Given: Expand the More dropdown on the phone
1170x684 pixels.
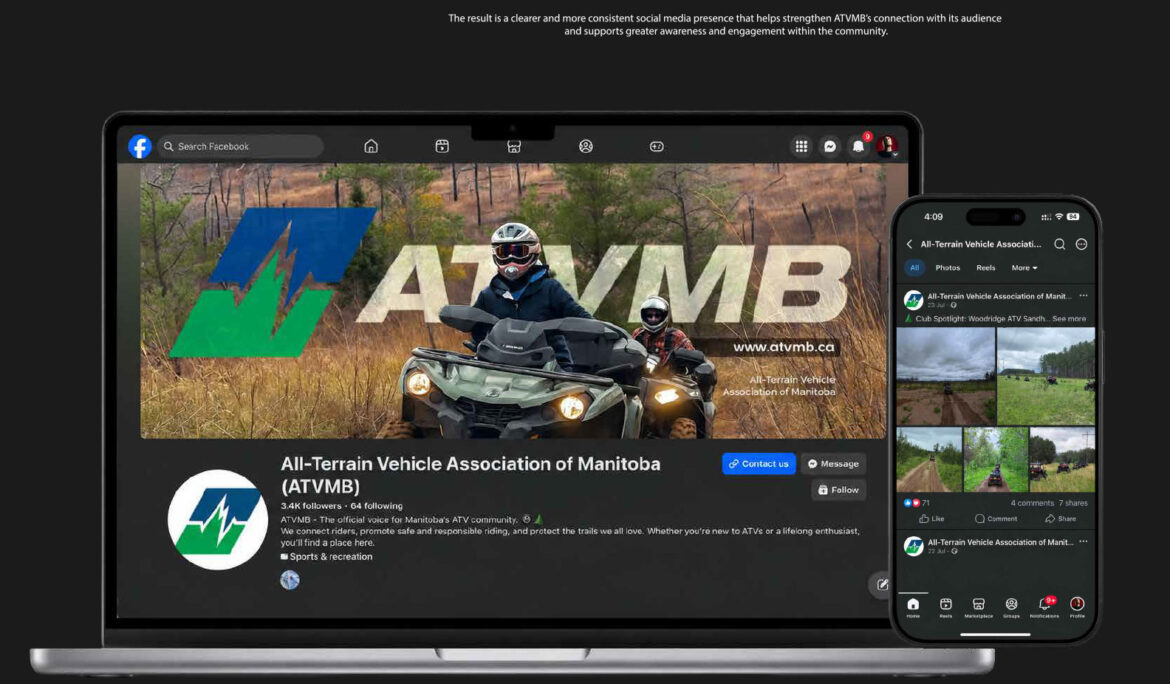Looking at the screenshot, I should (1024, 268).
